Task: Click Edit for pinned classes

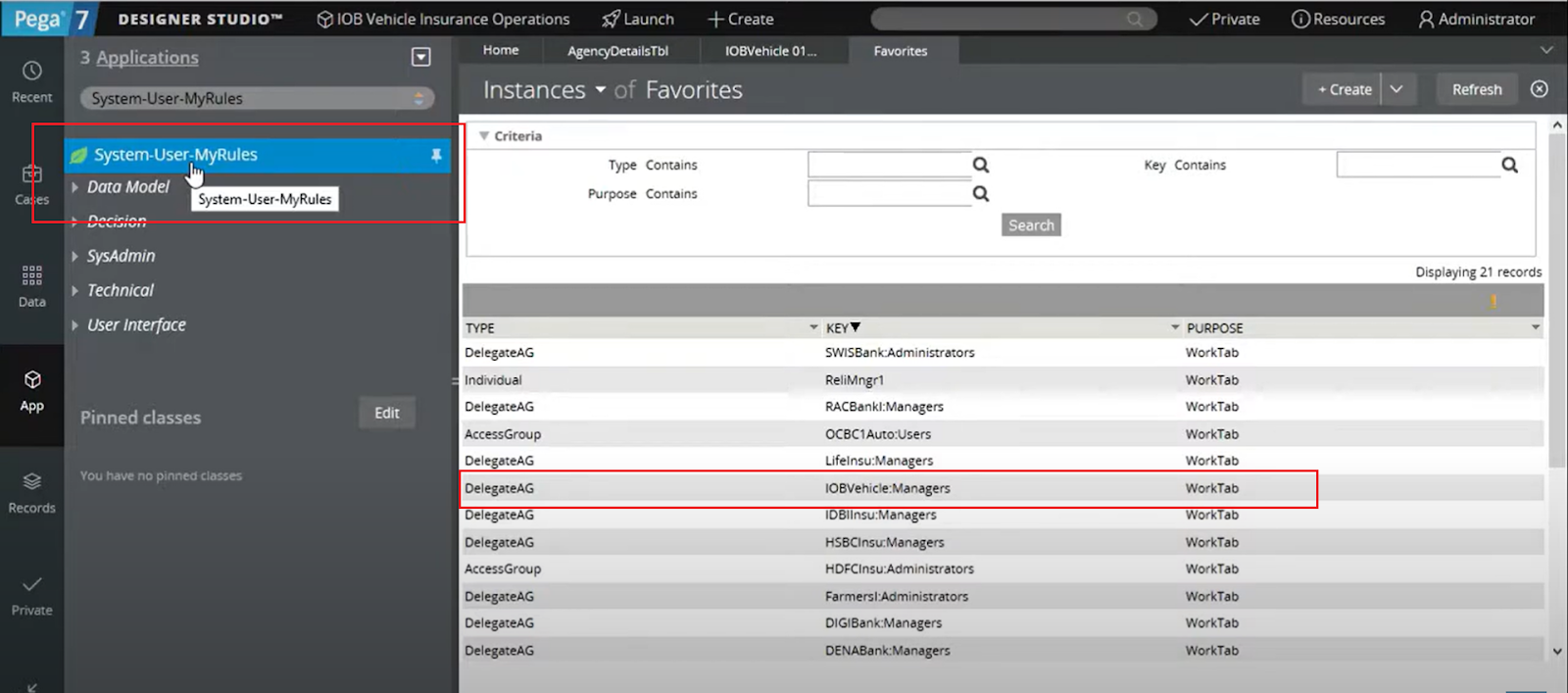Action: [x=387, y=413]
